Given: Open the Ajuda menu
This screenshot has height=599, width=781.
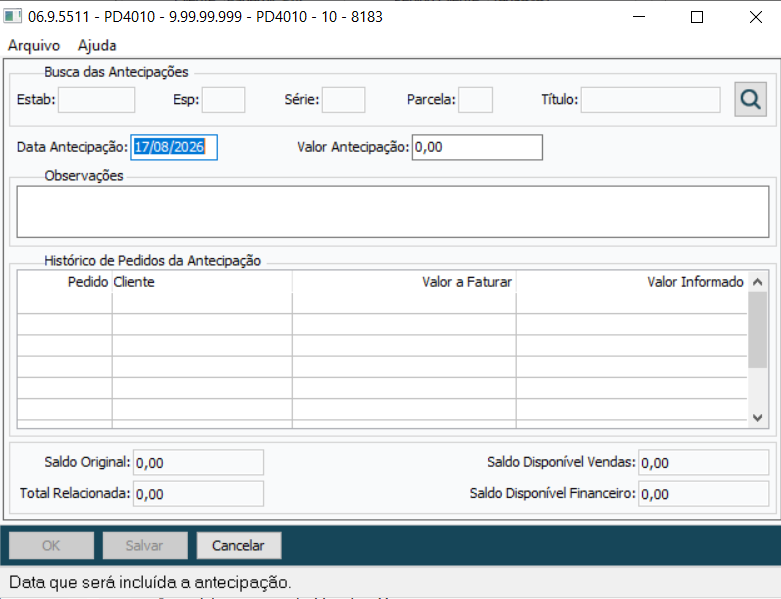Looking at the screenshot, I should pyautogui.click(x=97, y=45).
